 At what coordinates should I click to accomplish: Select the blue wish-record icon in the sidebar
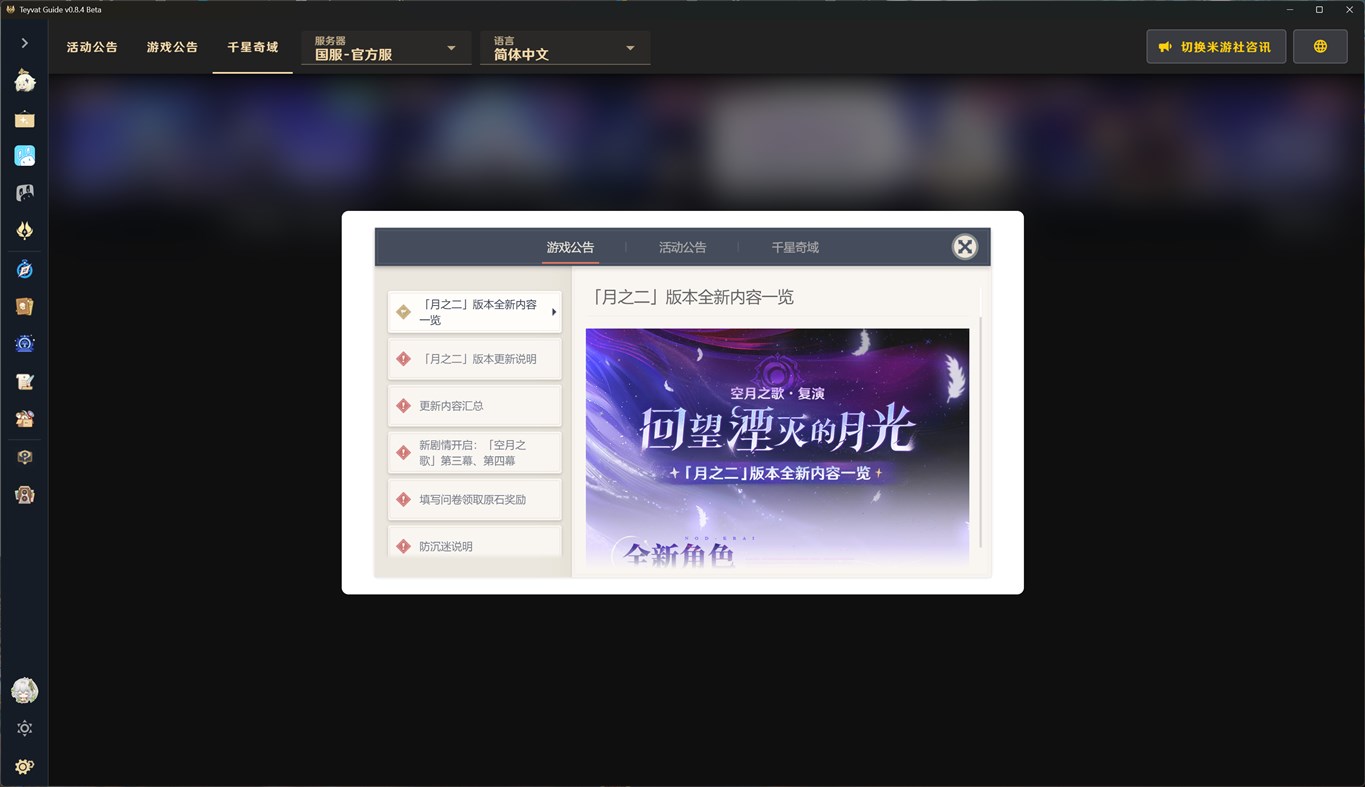(x=24, y=155)
